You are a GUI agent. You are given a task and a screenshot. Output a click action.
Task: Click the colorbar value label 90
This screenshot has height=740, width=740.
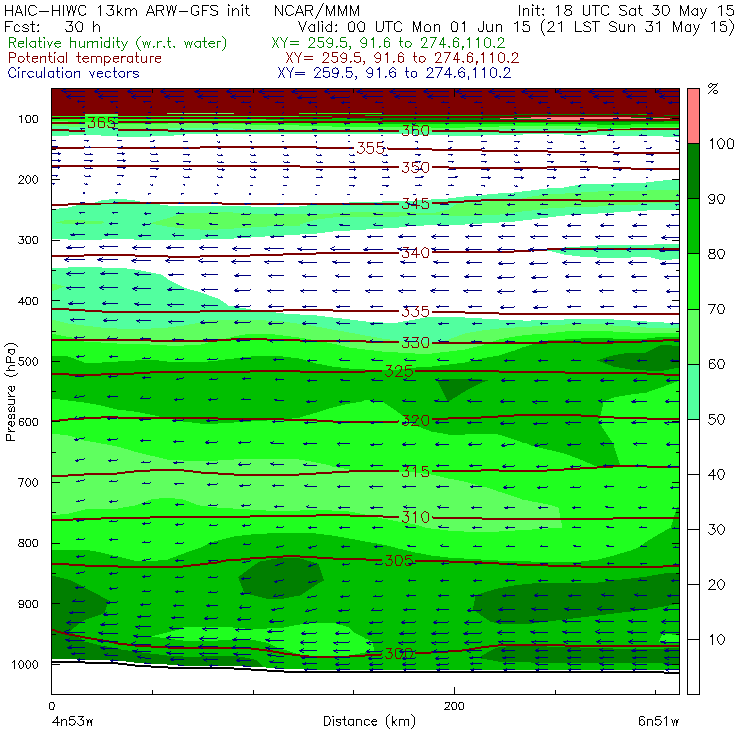pos(716,199)
